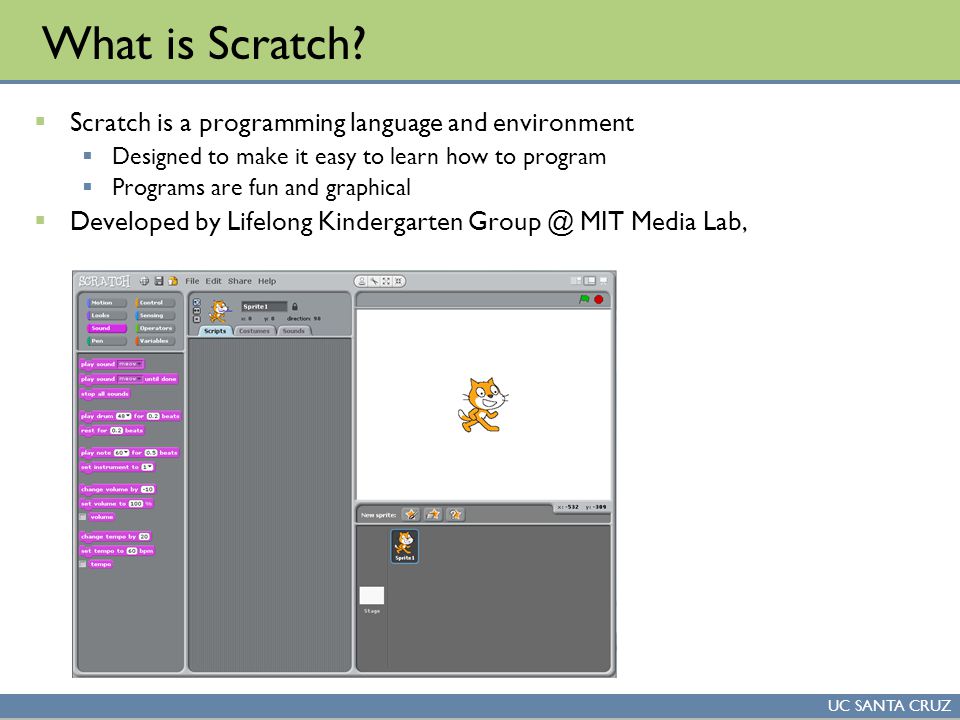Switch to the Costumes tab

click(x=254, y=331)
